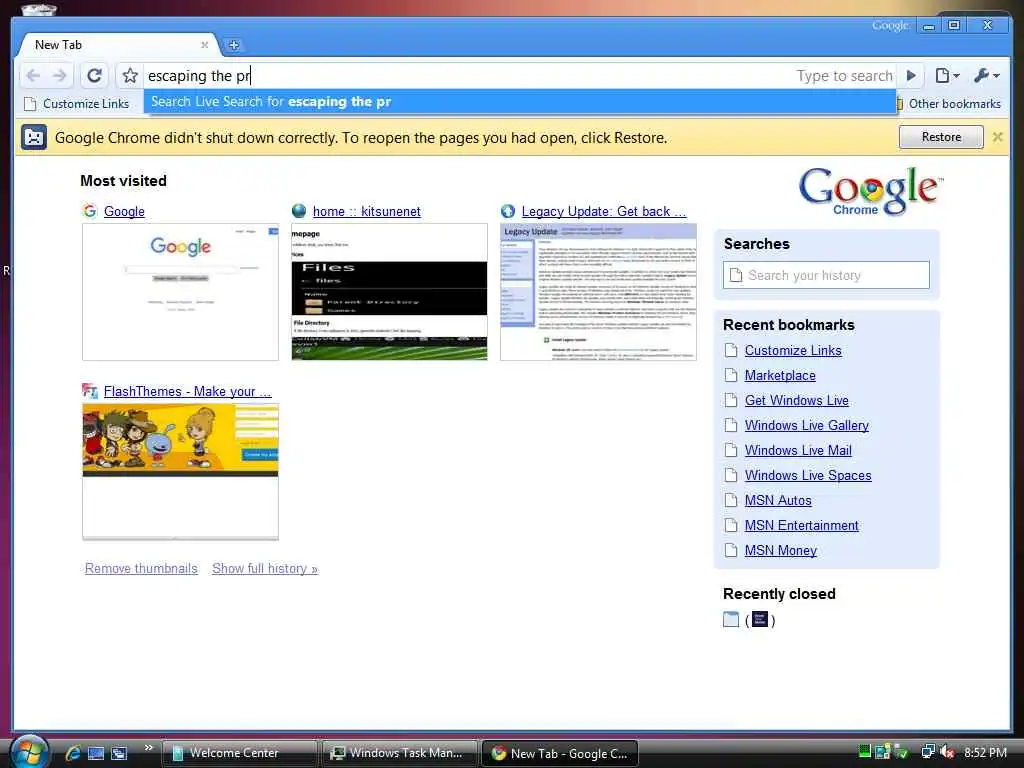Switch to Windows Task Manager in the taskbar
The width and height of the screenshot is (1024, 768).
pos(398,753)
